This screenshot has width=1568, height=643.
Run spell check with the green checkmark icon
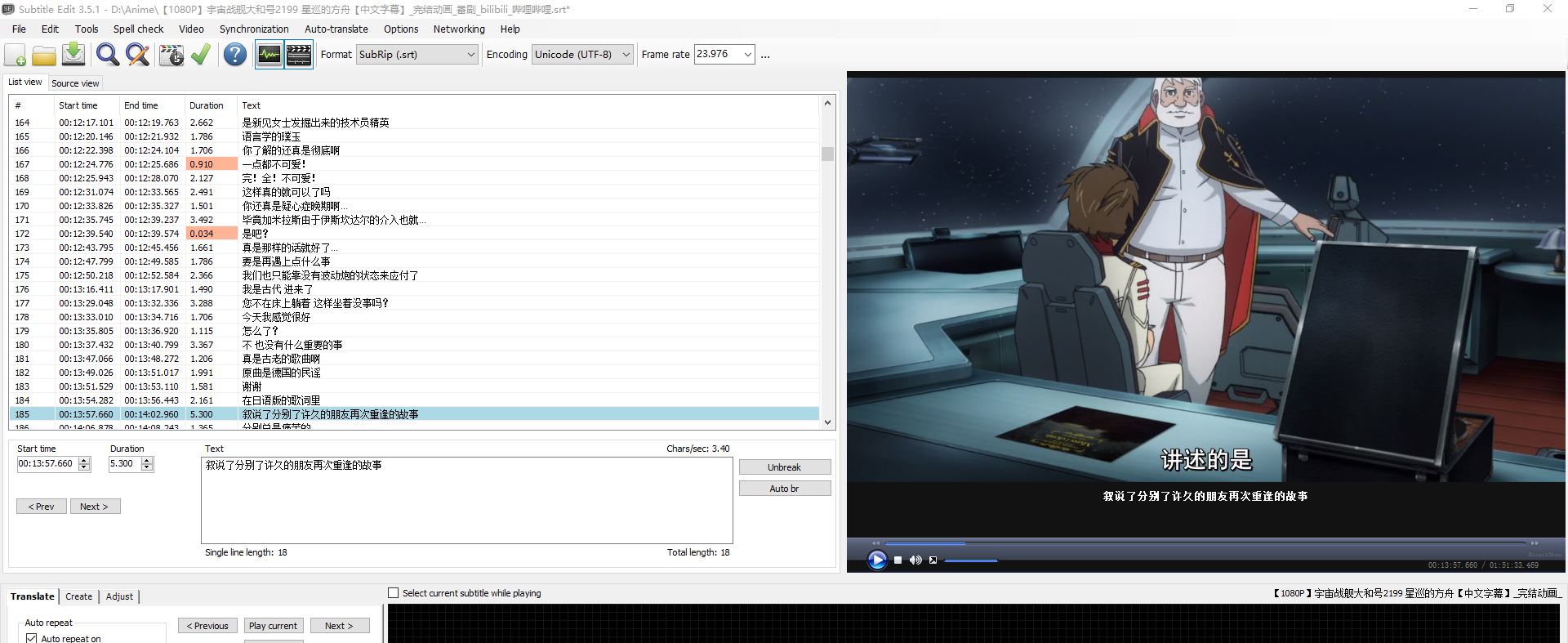tap(201, 55)
